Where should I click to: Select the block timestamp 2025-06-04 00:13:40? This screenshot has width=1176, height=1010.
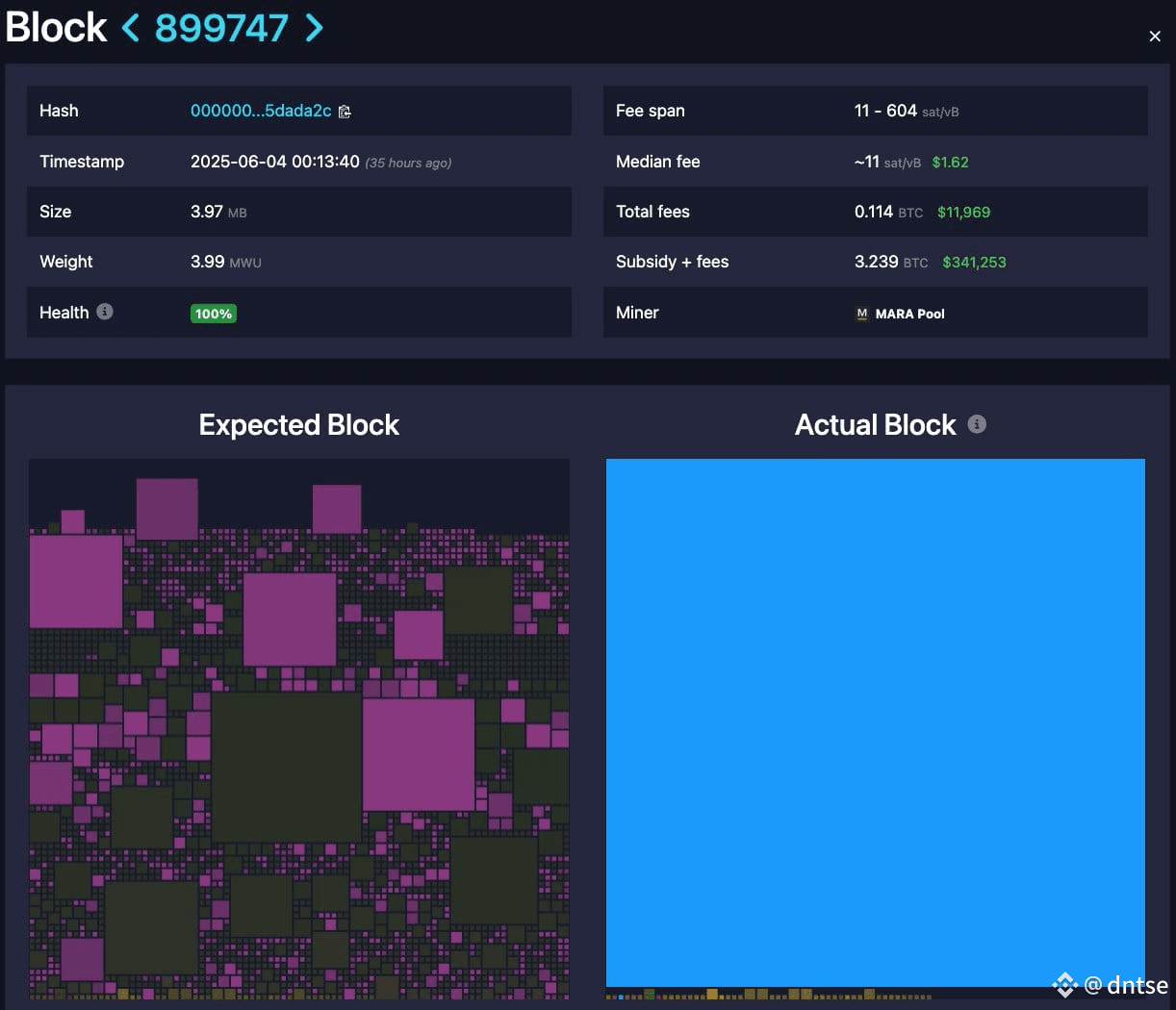click(275, 162)
